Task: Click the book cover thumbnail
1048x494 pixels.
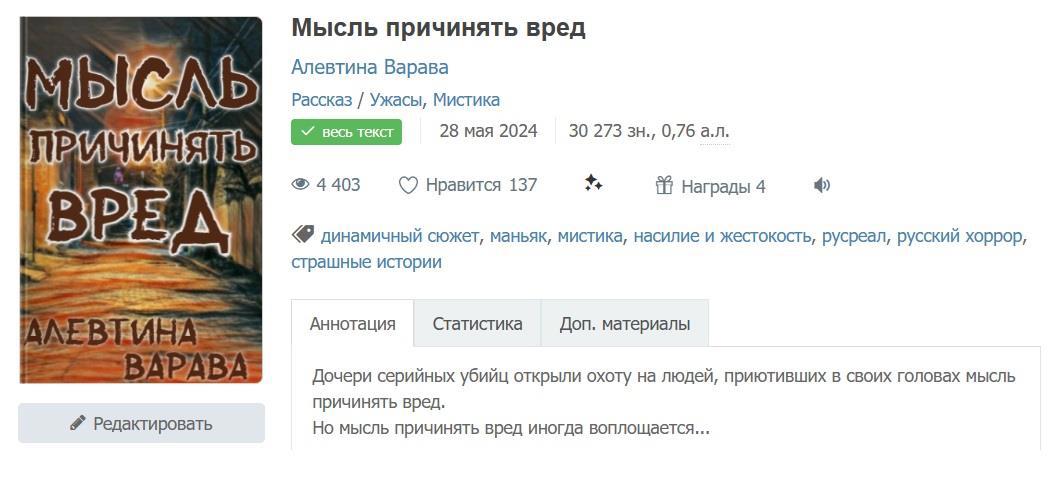Action: (x=141, y=200)
